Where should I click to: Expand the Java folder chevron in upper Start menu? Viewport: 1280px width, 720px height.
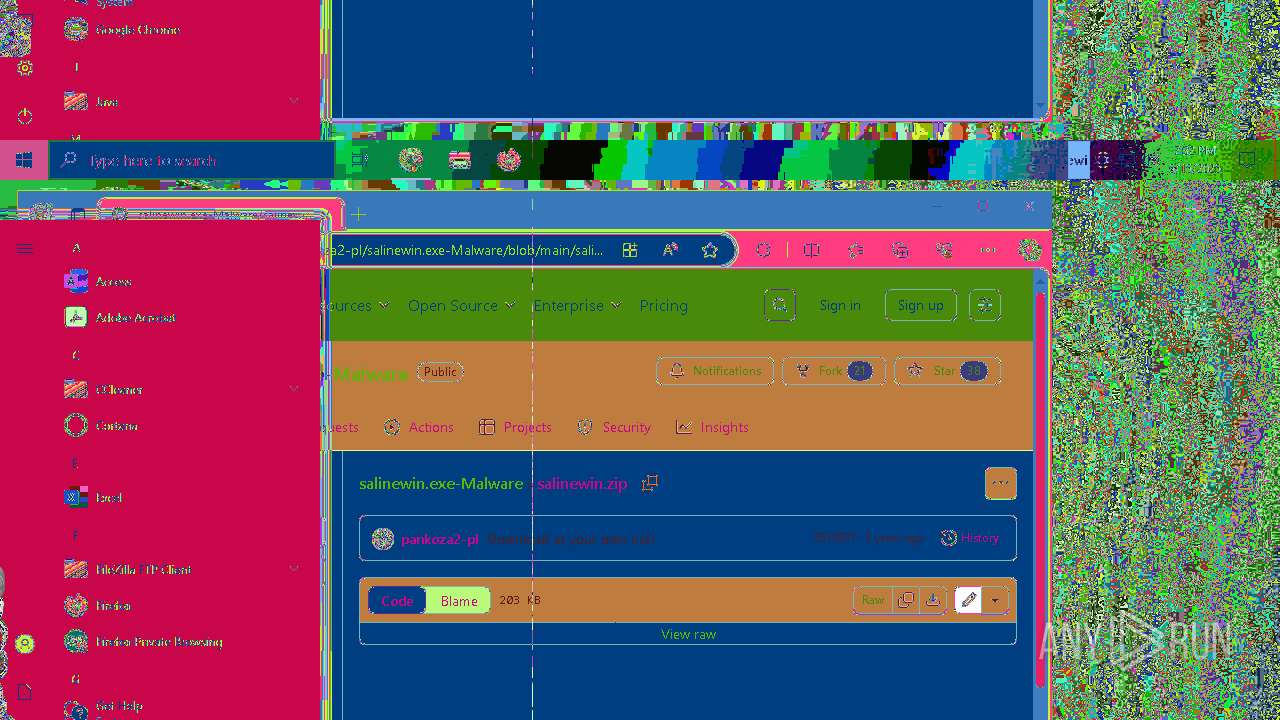click(294, 101)
